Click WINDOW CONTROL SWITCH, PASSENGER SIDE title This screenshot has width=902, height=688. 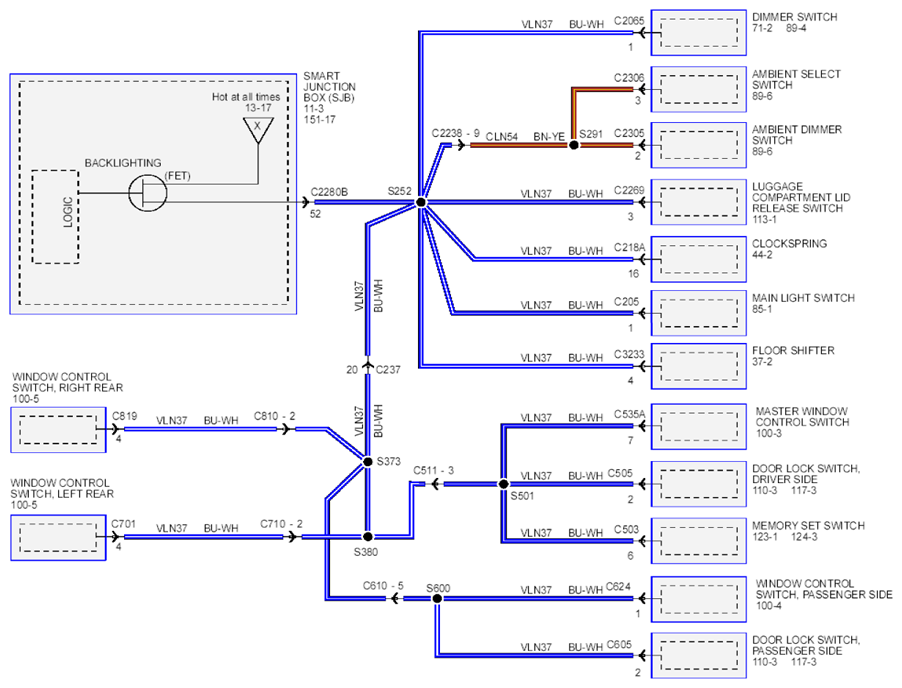[x=824, y=589]
